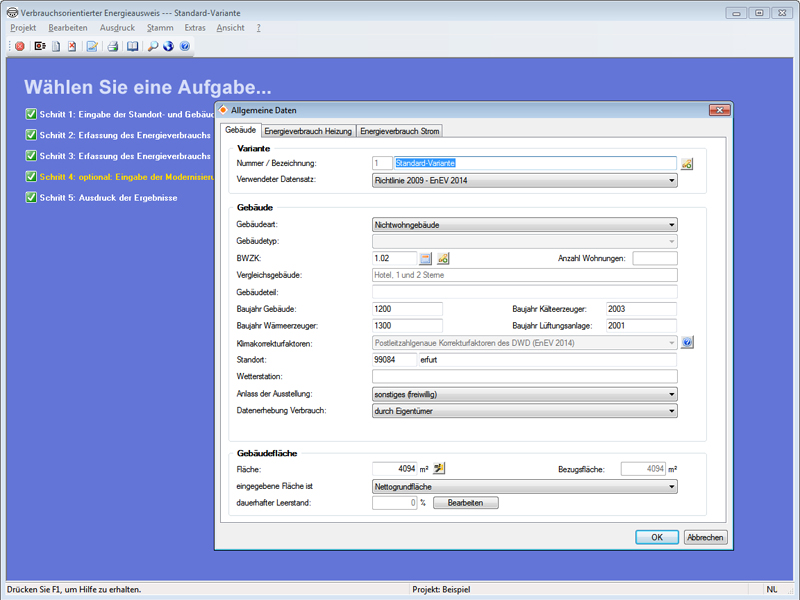Click the OK button
Viewport: 800px width, 600px height.
tap(657, 537)
